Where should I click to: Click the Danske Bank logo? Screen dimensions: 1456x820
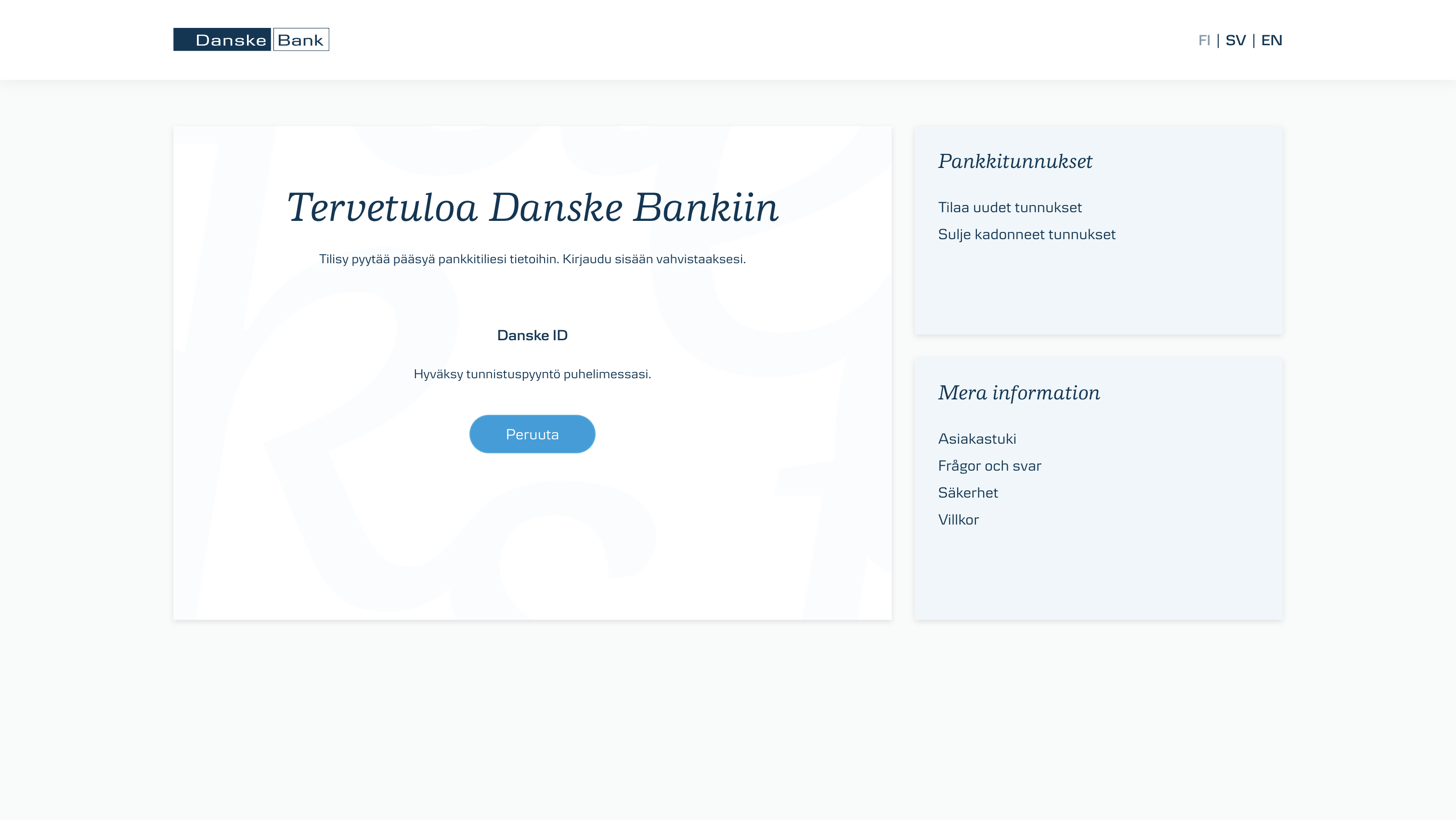pos(251,39)
